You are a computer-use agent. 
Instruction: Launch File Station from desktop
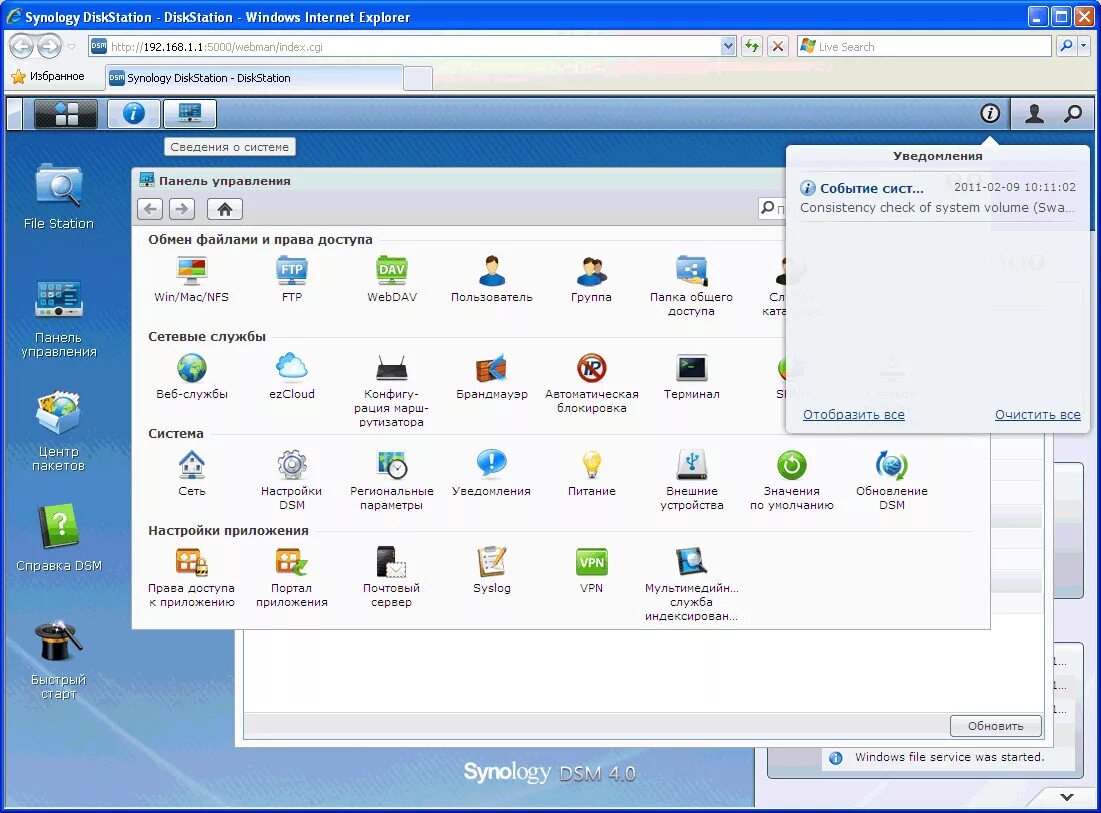point(58,197)
